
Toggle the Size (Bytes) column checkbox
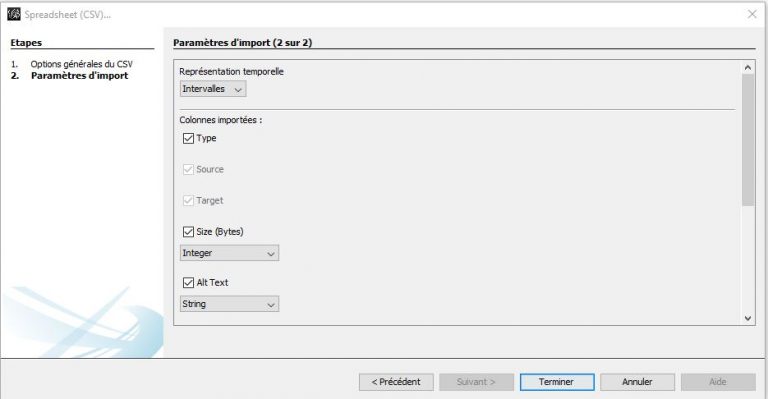(188, 232)
